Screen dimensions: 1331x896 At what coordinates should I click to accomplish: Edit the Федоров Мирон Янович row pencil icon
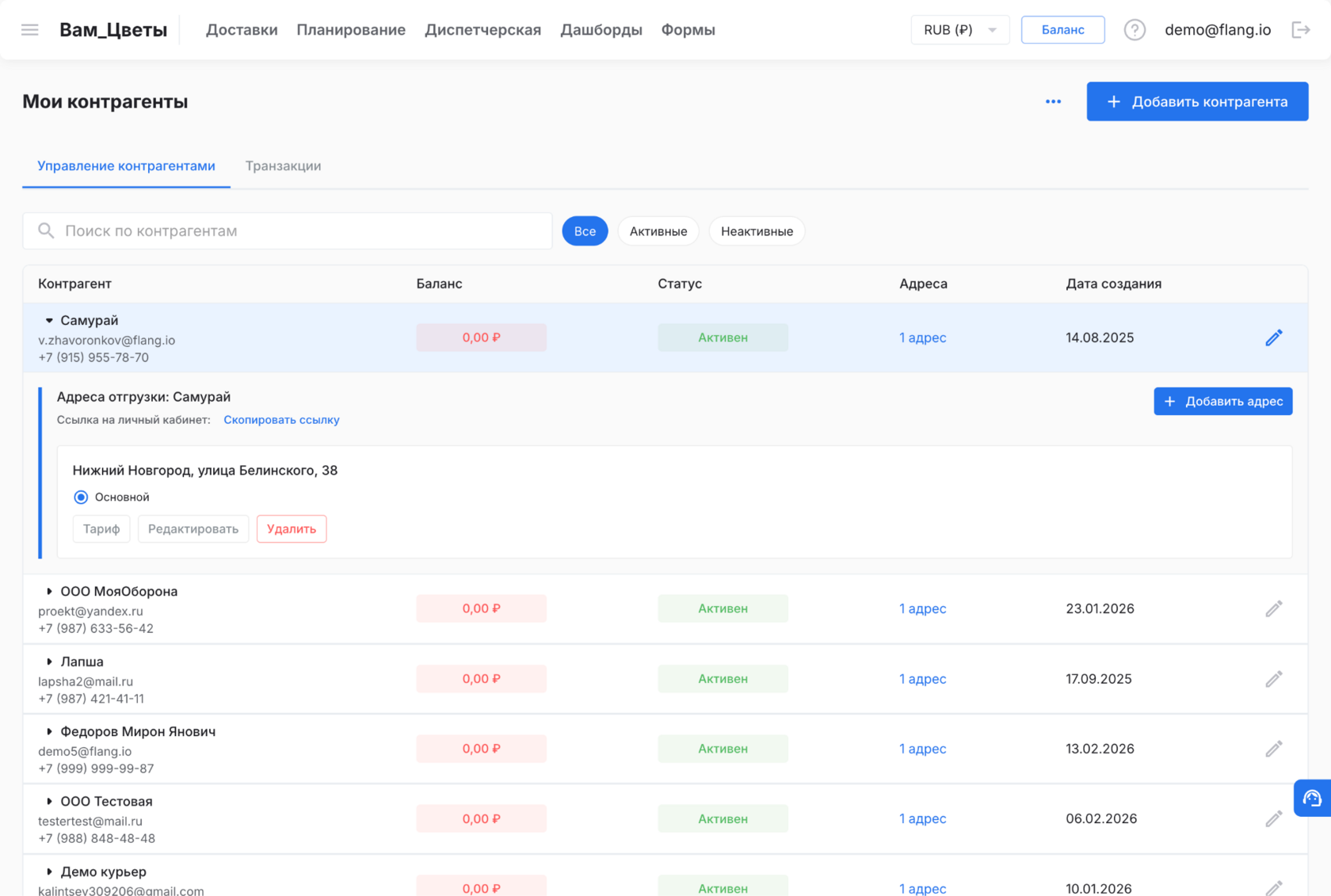point(1274,748)
